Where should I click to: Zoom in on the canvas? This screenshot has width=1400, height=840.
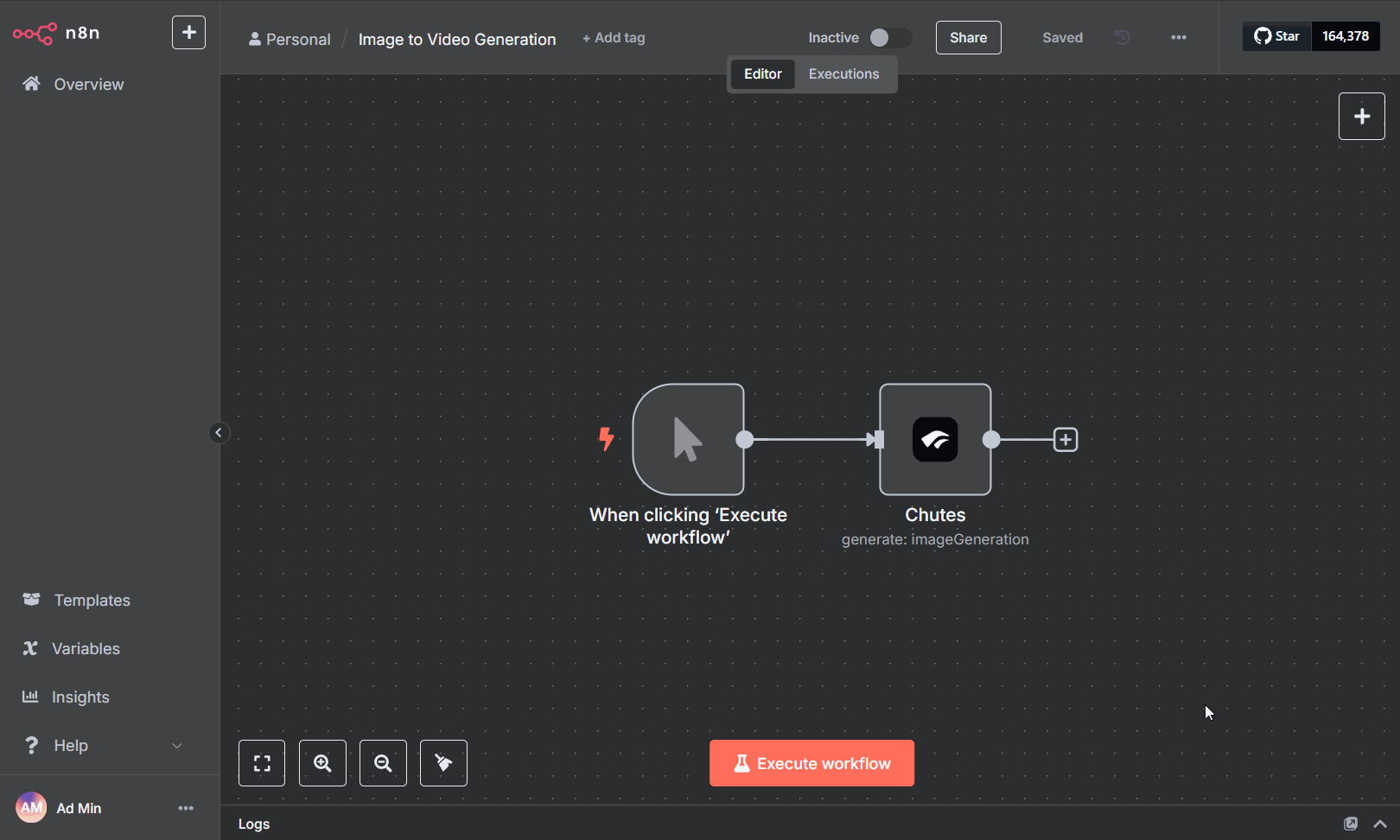click(x=322, y=763)
